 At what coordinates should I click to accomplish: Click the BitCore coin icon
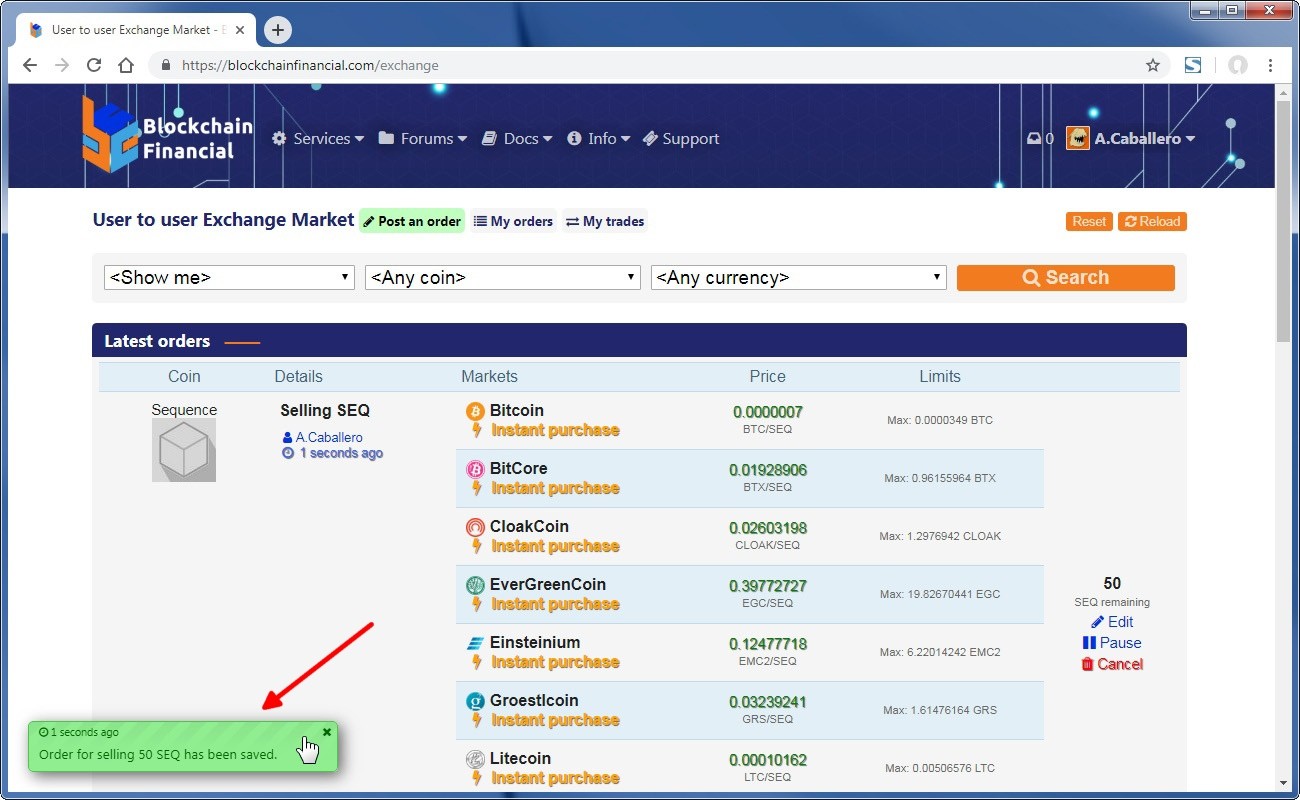[x=475, y=469]
